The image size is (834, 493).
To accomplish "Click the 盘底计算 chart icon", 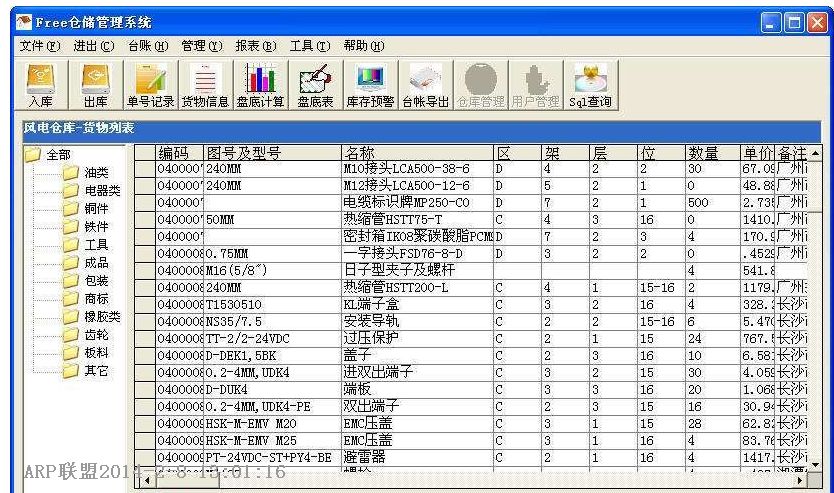I will click(x=259, y=85).
